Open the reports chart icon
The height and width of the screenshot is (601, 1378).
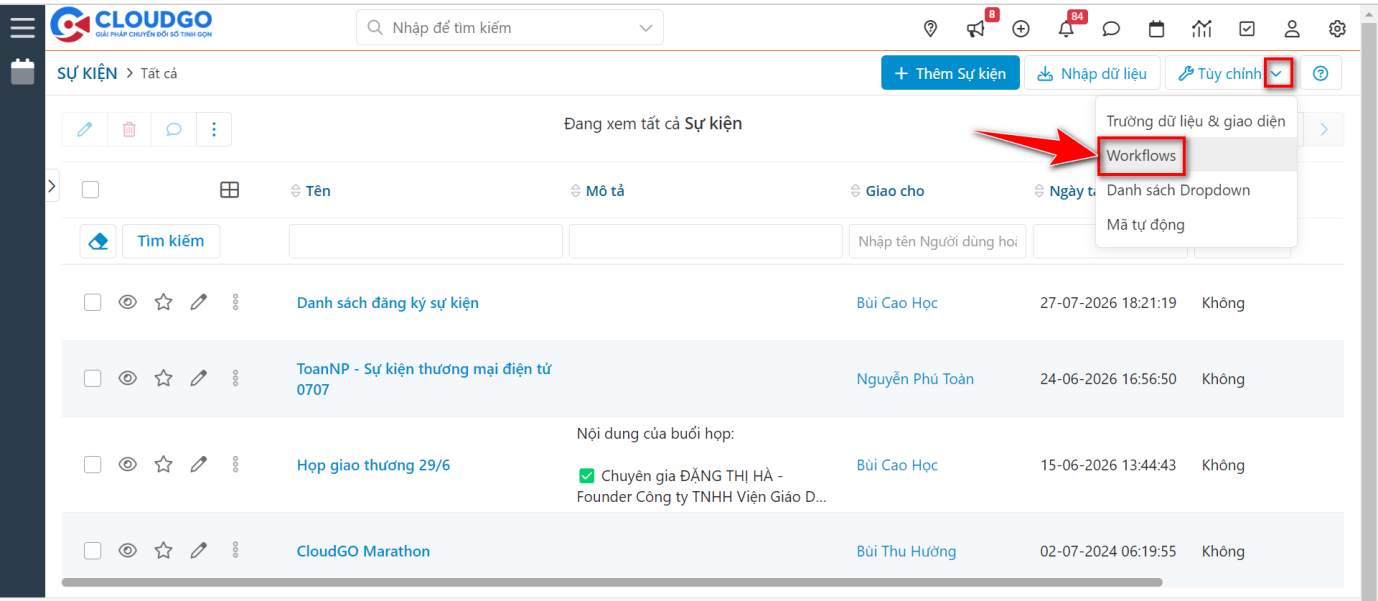tap(1201, 29)
